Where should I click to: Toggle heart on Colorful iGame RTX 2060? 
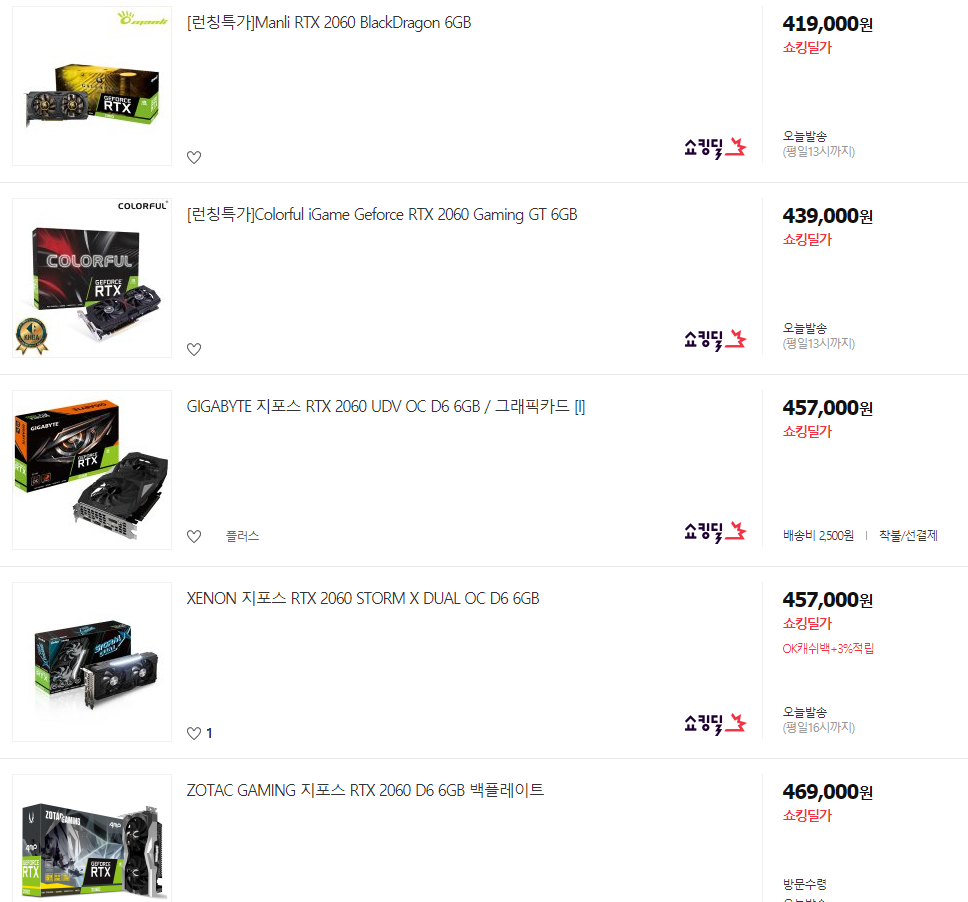pyautogui.click(x=194, y=349)
